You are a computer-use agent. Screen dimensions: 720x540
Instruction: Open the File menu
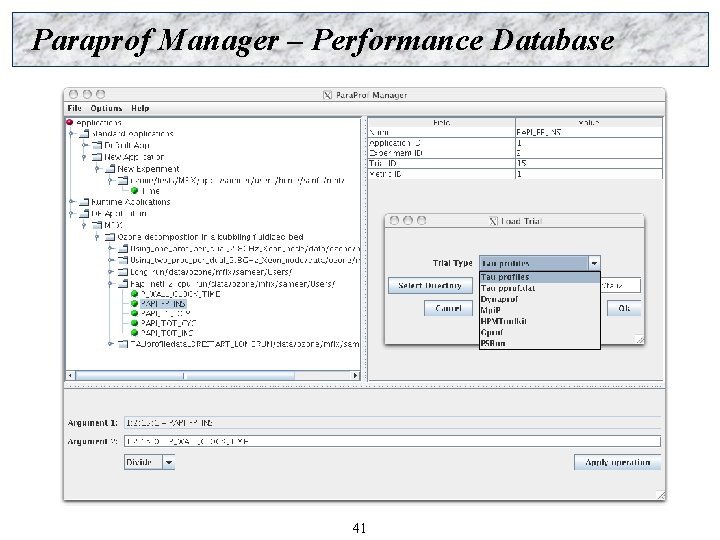(74, 108)
